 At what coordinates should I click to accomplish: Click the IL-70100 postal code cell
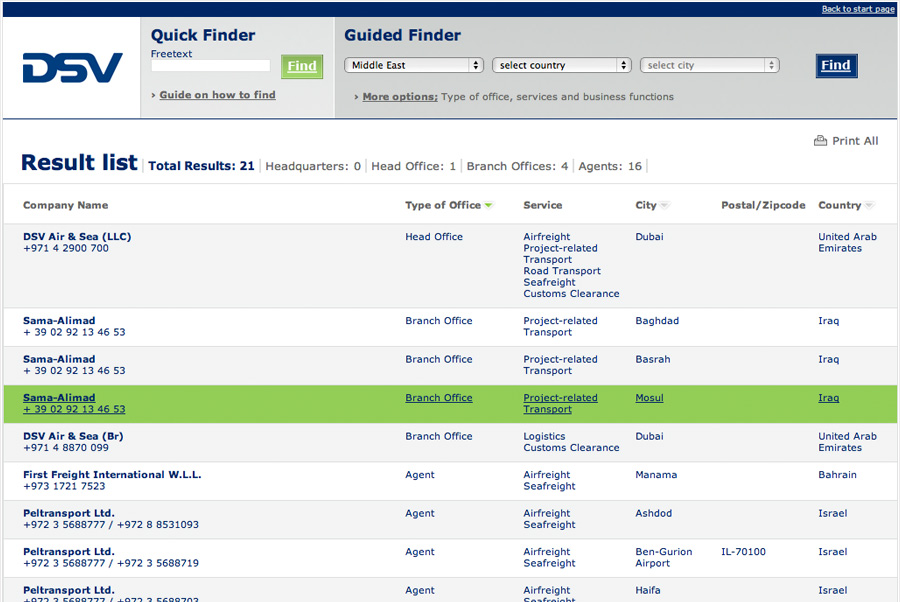click(743, 551)
